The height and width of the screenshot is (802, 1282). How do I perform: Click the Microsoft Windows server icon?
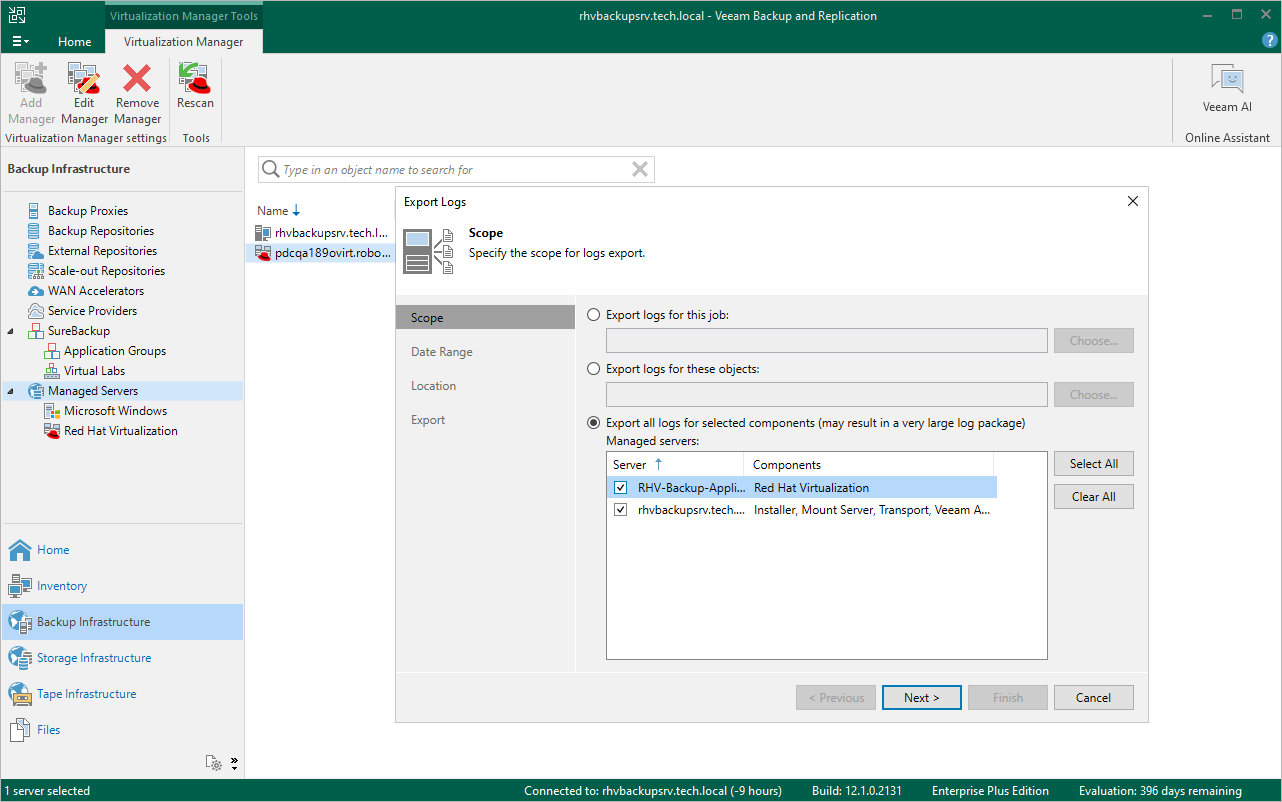(x=53, y=411)
